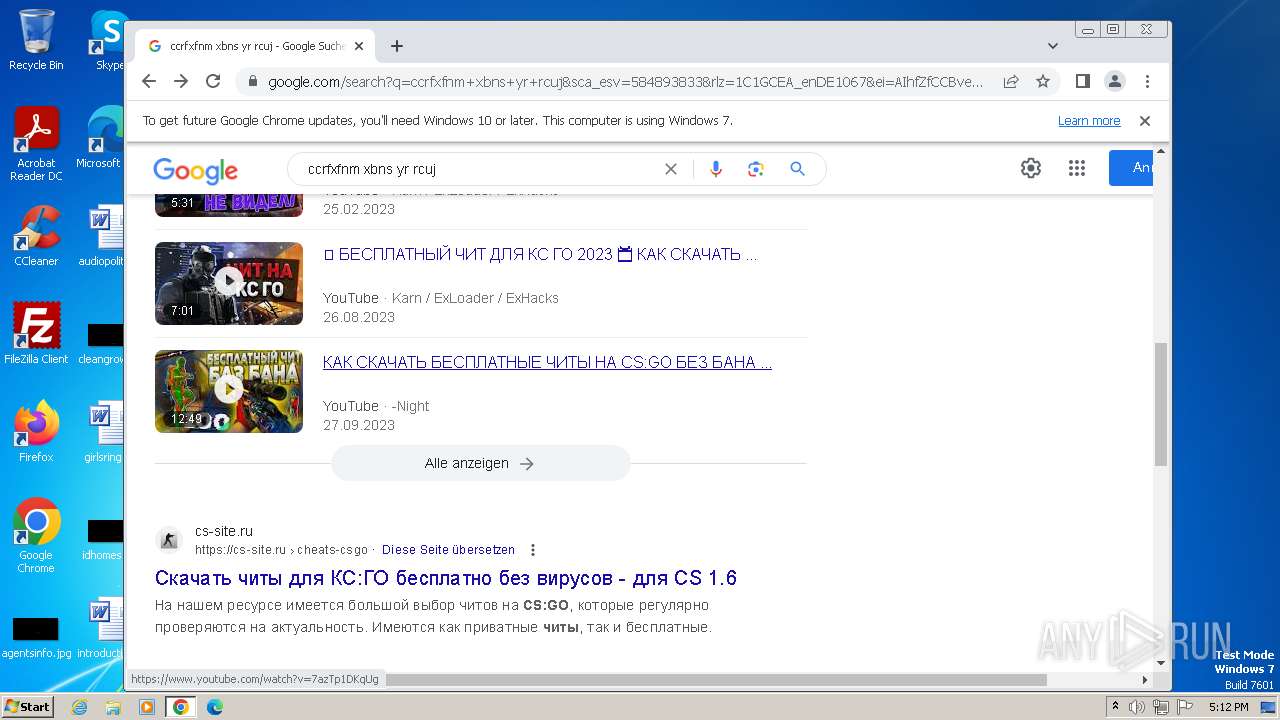Expand videos with Alle anzeigen
Screen dimensions: 1280x720
480,463
